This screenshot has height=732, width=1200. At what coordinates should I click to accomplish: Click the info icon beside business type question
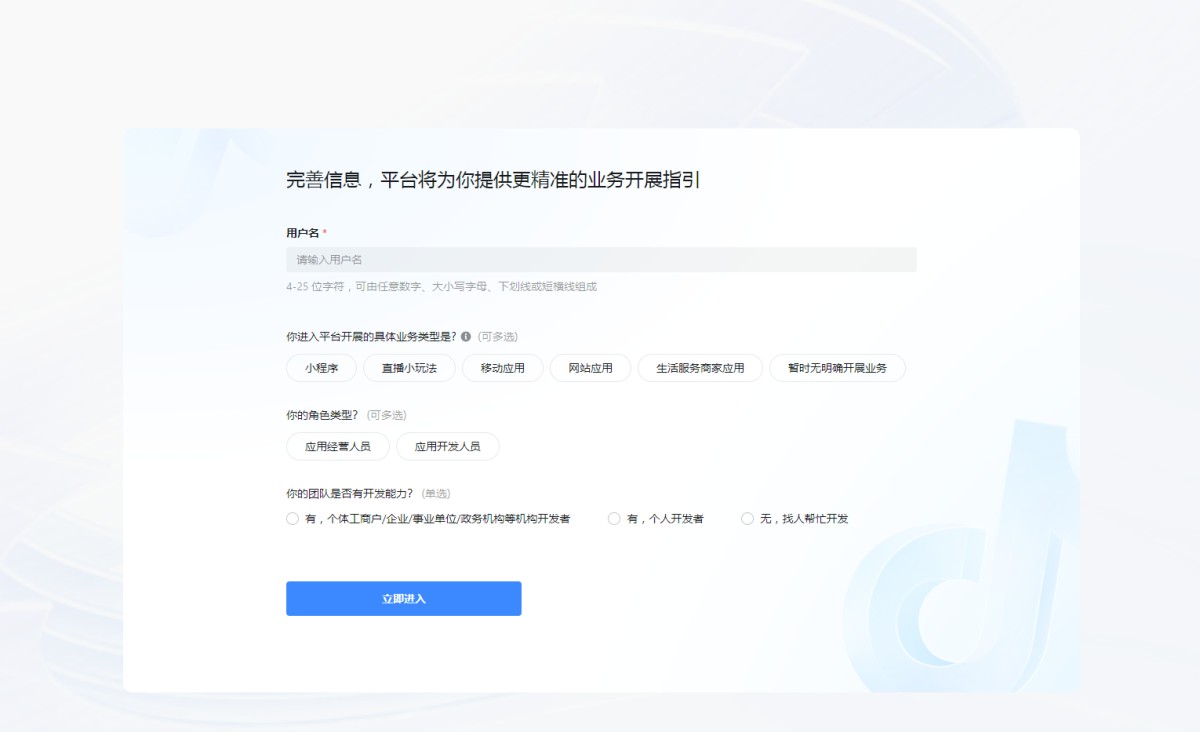tap(466, 337)
